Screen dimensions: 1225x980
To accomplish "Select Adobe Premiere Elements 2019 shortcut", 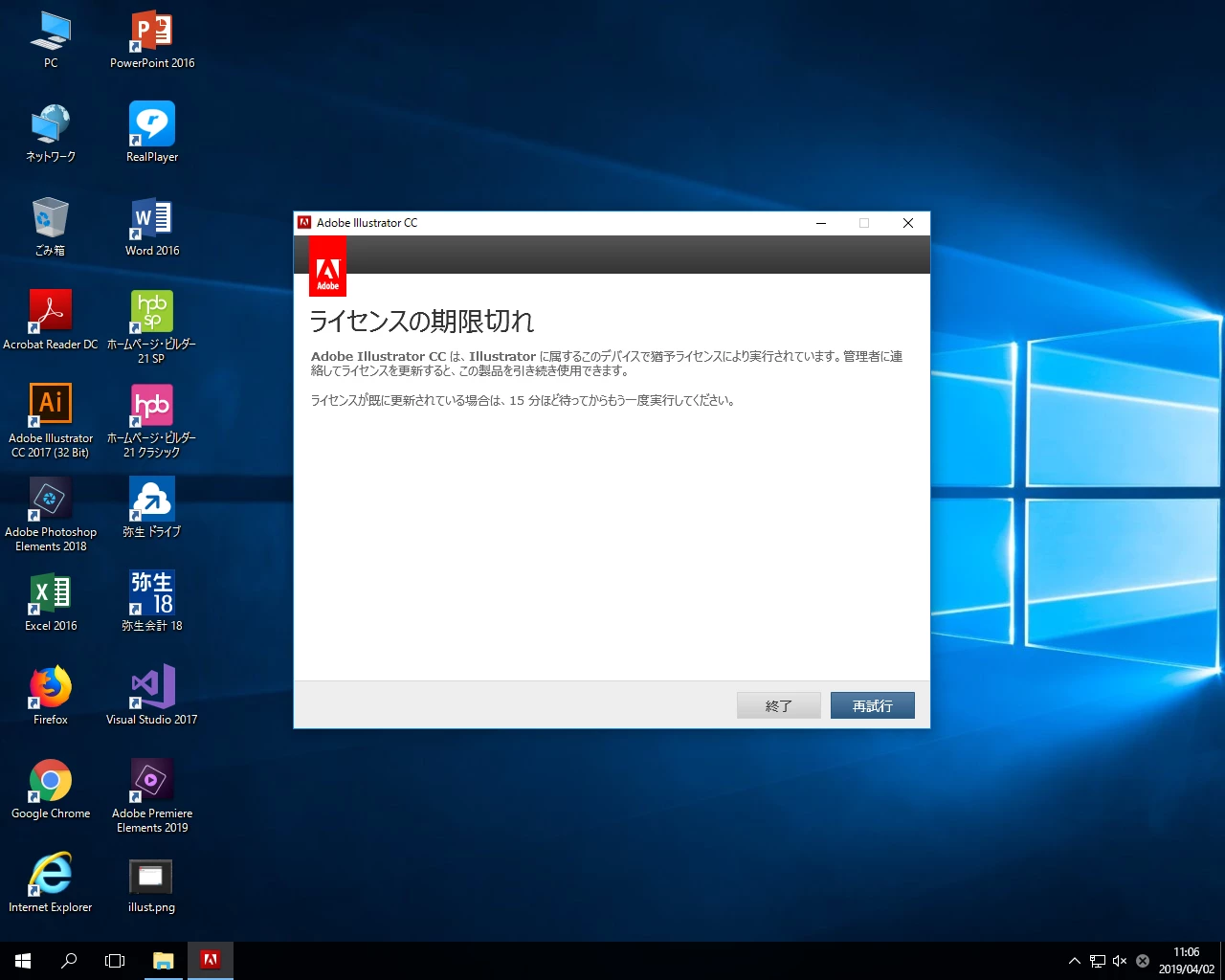I will click(x=152, y=794).
